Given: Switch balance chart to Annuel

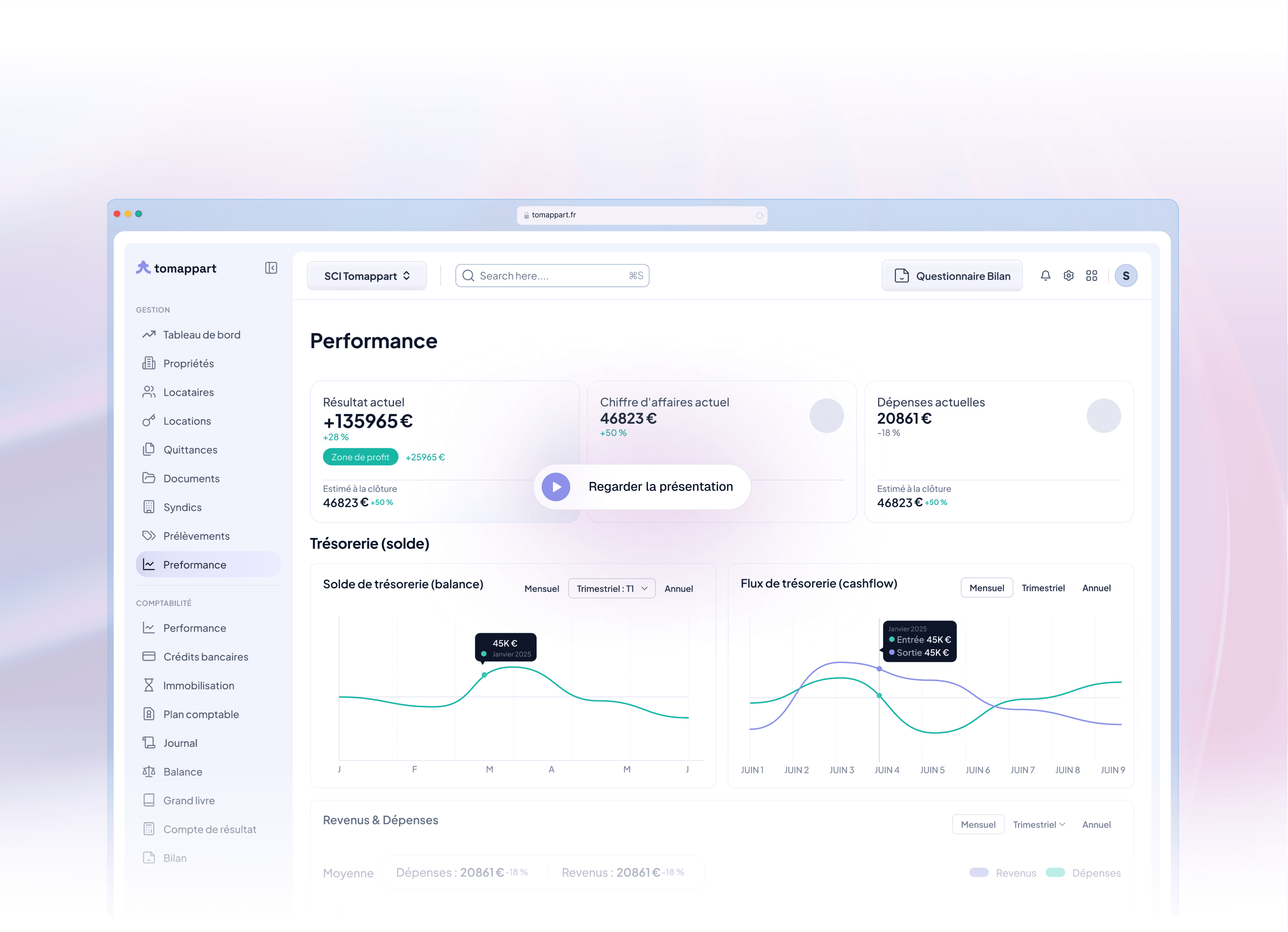Looking at the screenshot, I should [679, 589].
